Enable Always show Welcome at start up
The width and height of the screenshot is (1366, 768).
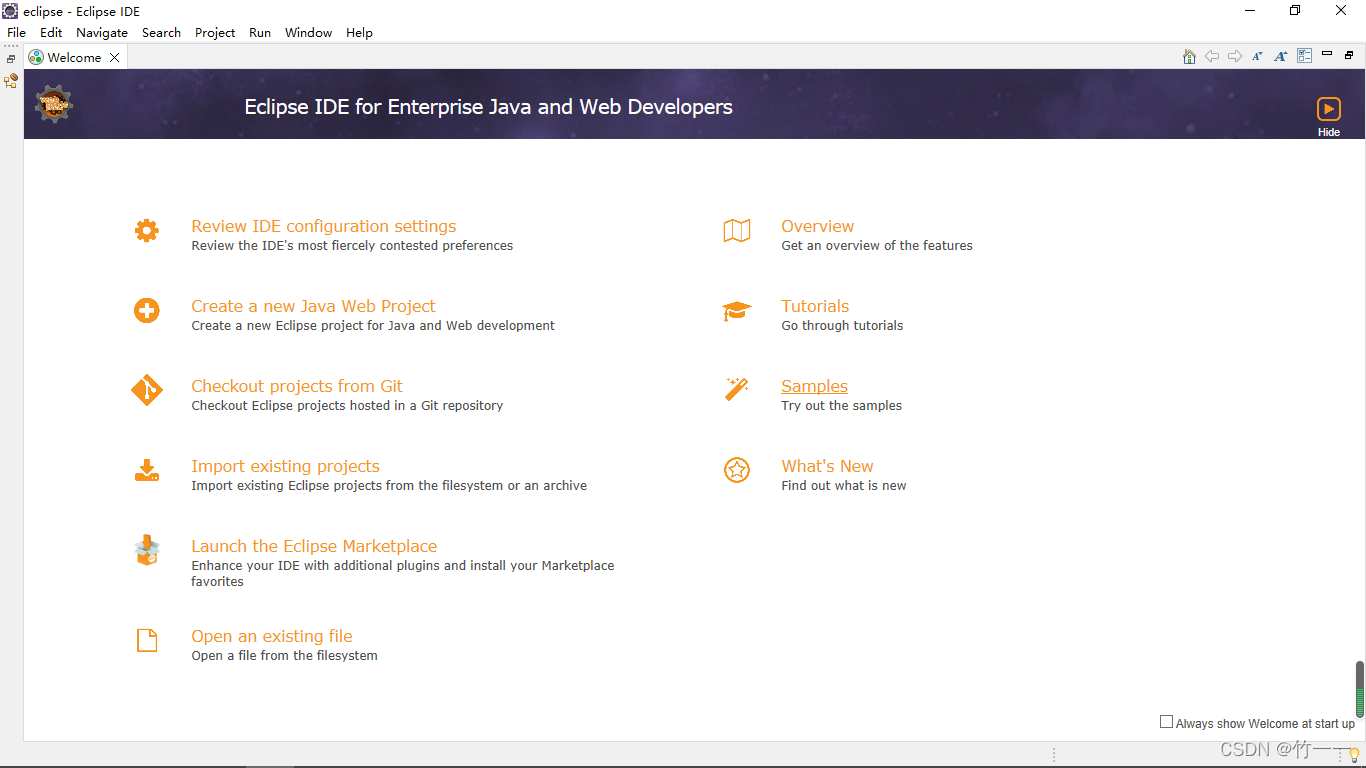1166,722
